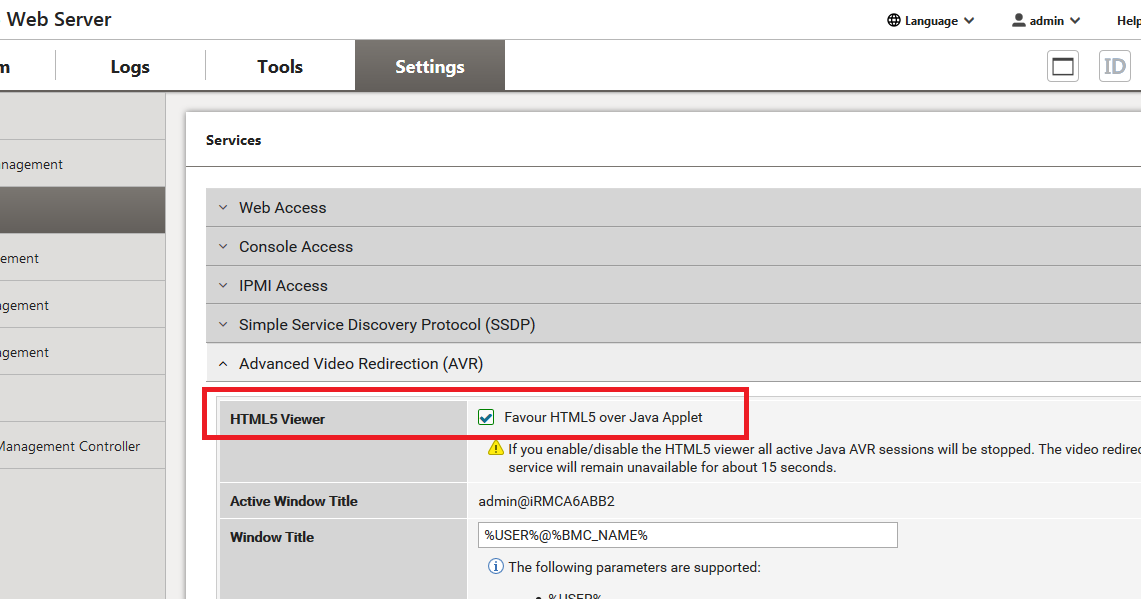Click inside the Window Title input field
1141x599 pixels.
pos(687,534)
